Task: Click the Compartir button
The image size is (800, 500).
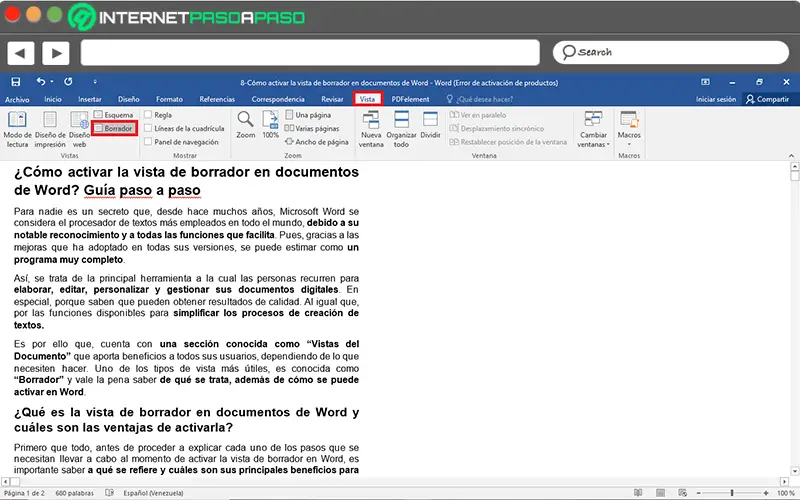Action: coord(767,100)
